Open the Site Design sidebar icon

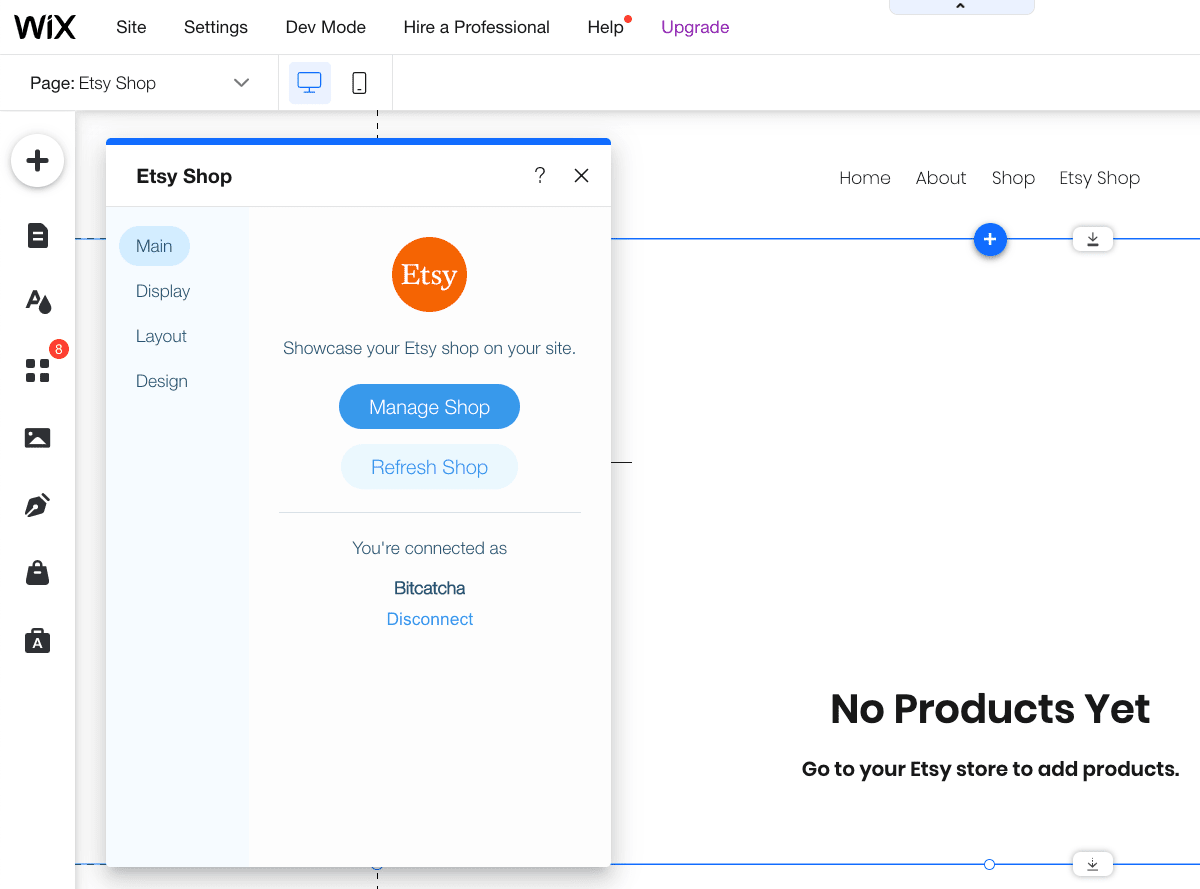point(38,301)
